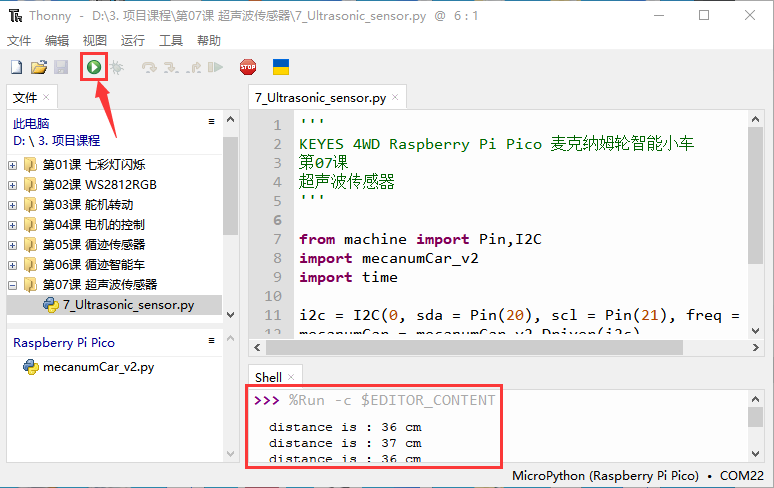Open a file using the folder icon
The image size is (774, 488).
(39, 67)
